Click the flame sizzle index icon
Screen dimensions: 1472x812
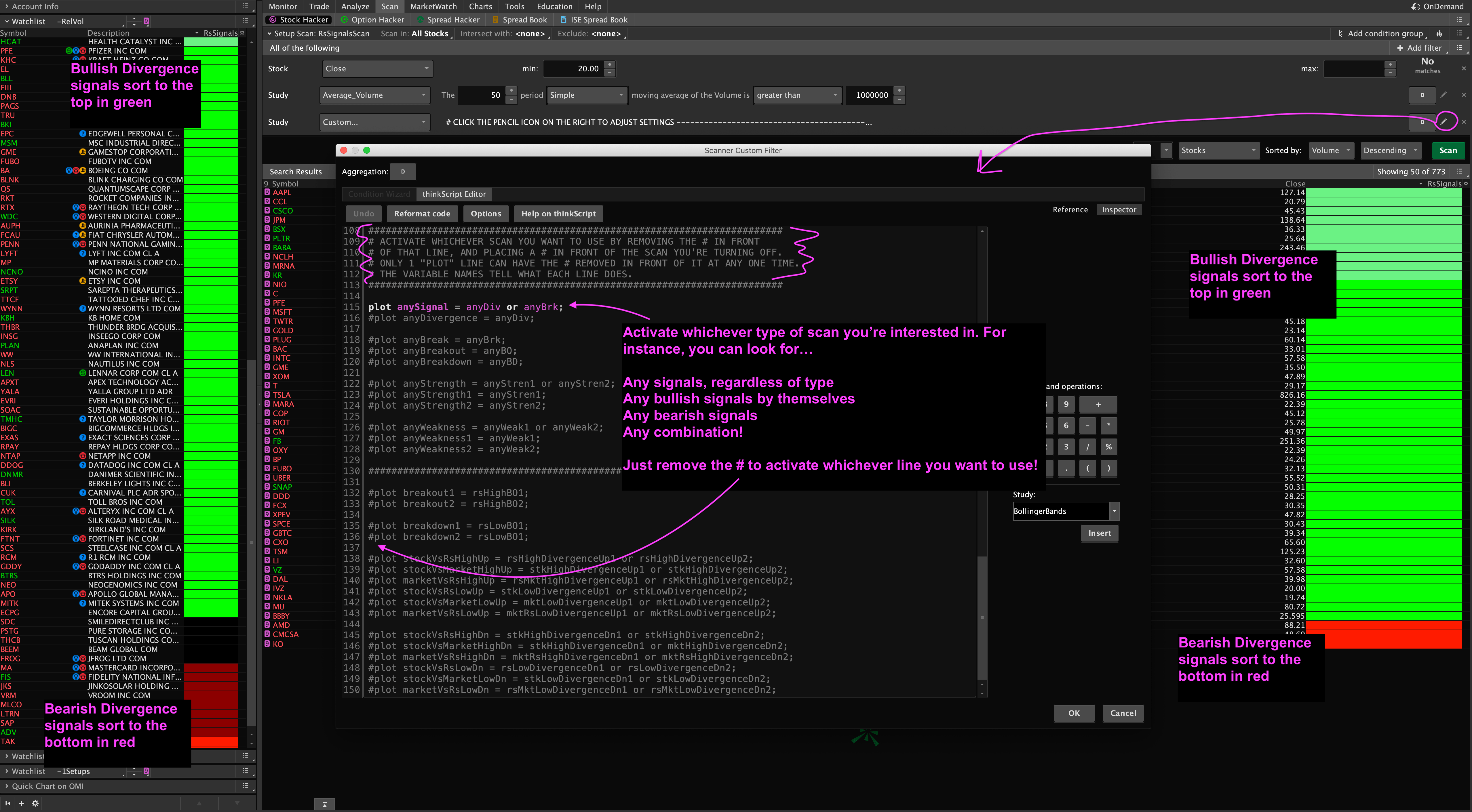1439,34
